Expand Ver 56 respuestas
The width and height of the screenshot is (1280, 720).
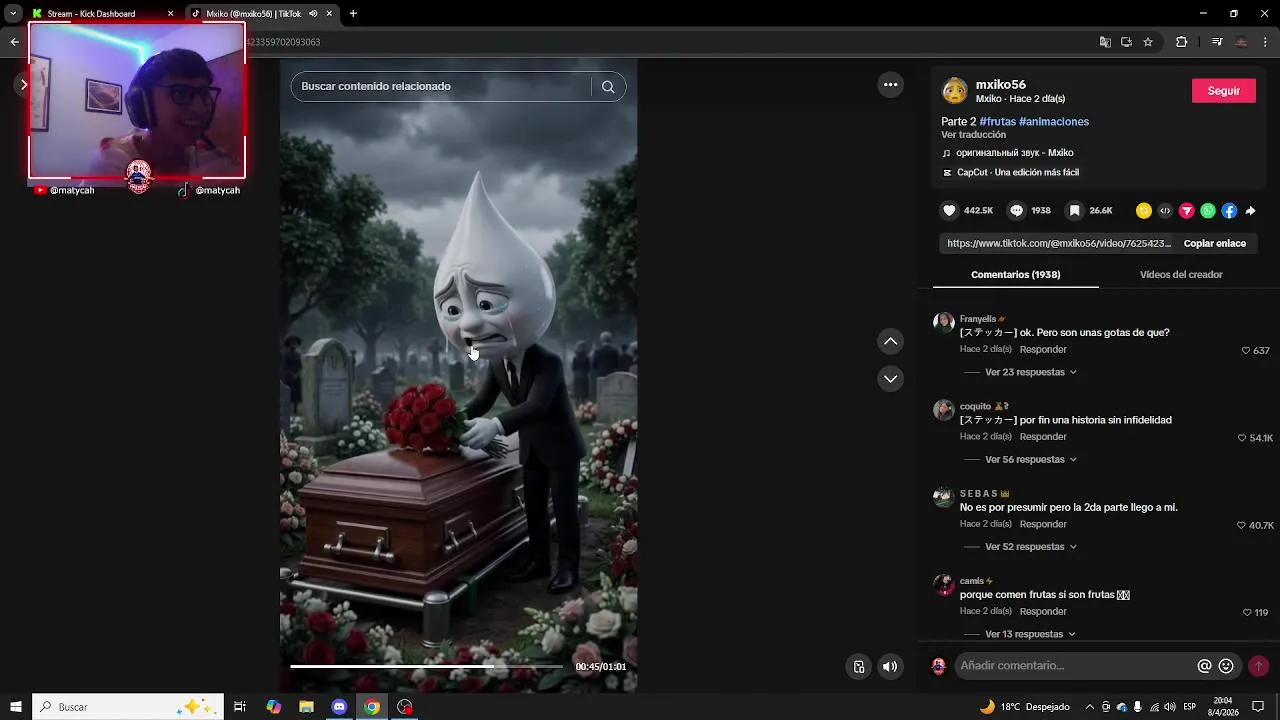pos(1030,460)
